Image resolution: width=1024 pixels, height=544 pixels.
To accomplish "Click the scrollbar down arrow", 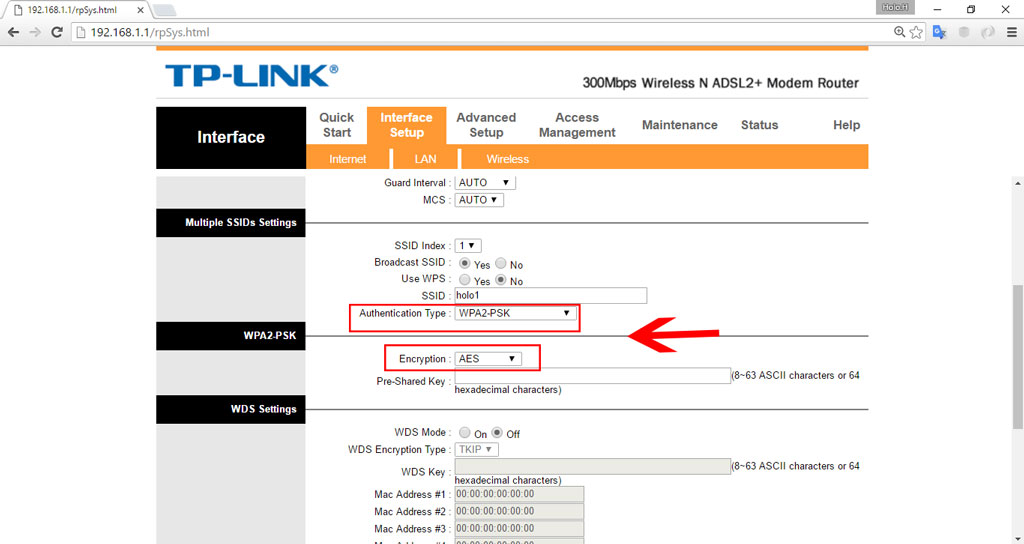I will click(x=1017, y=537).
